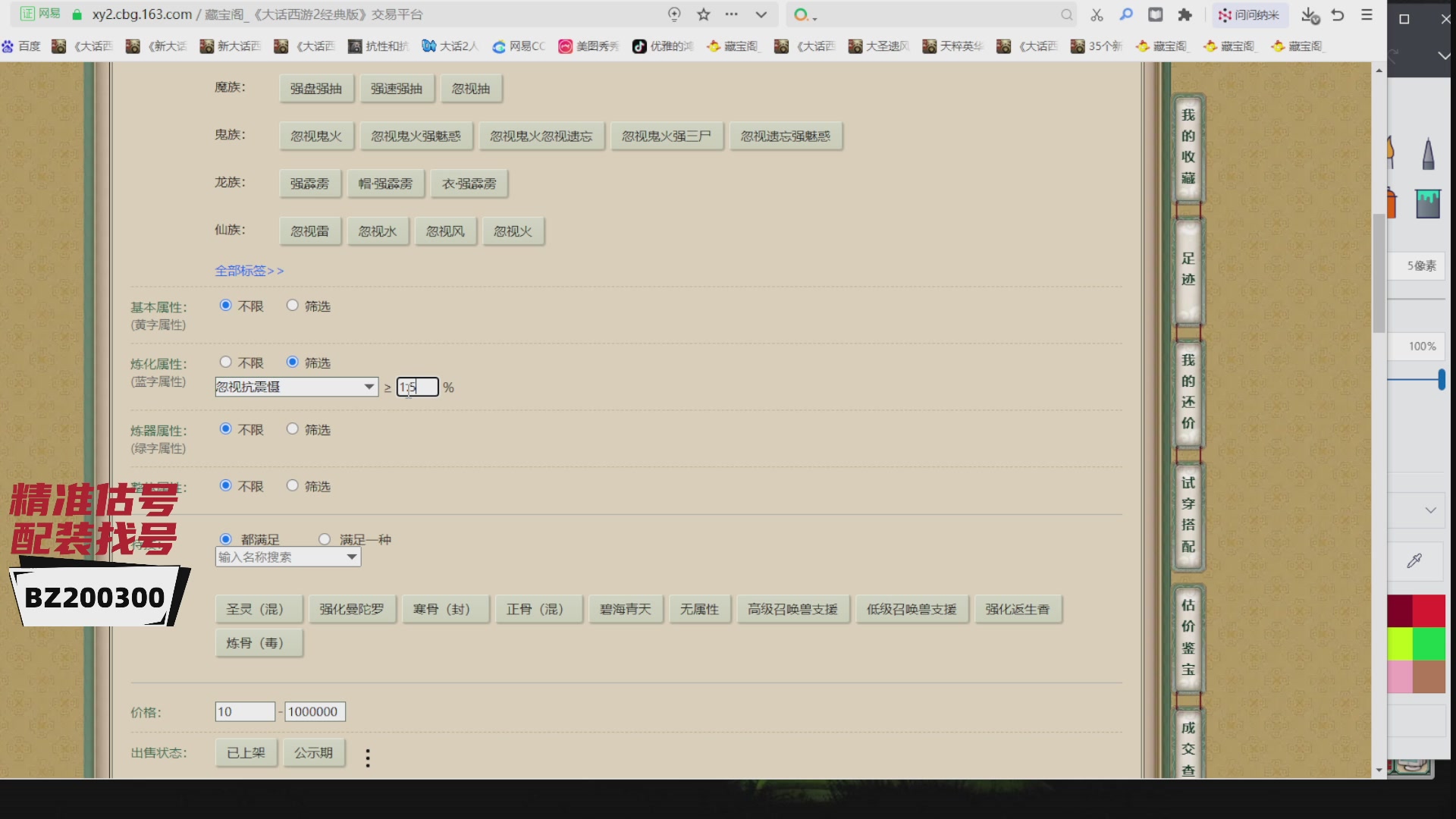The image size is (1456, 819).
Task: Open the 我的收藏 side tab
Action: pos(1188,146)
